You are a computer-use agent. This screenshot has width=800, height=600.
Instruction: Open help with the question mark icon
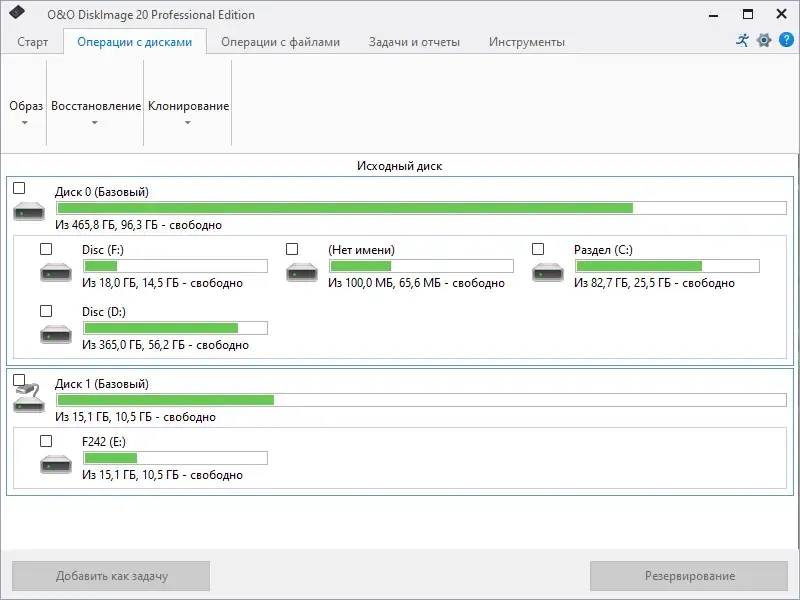(x=786, y=40)
